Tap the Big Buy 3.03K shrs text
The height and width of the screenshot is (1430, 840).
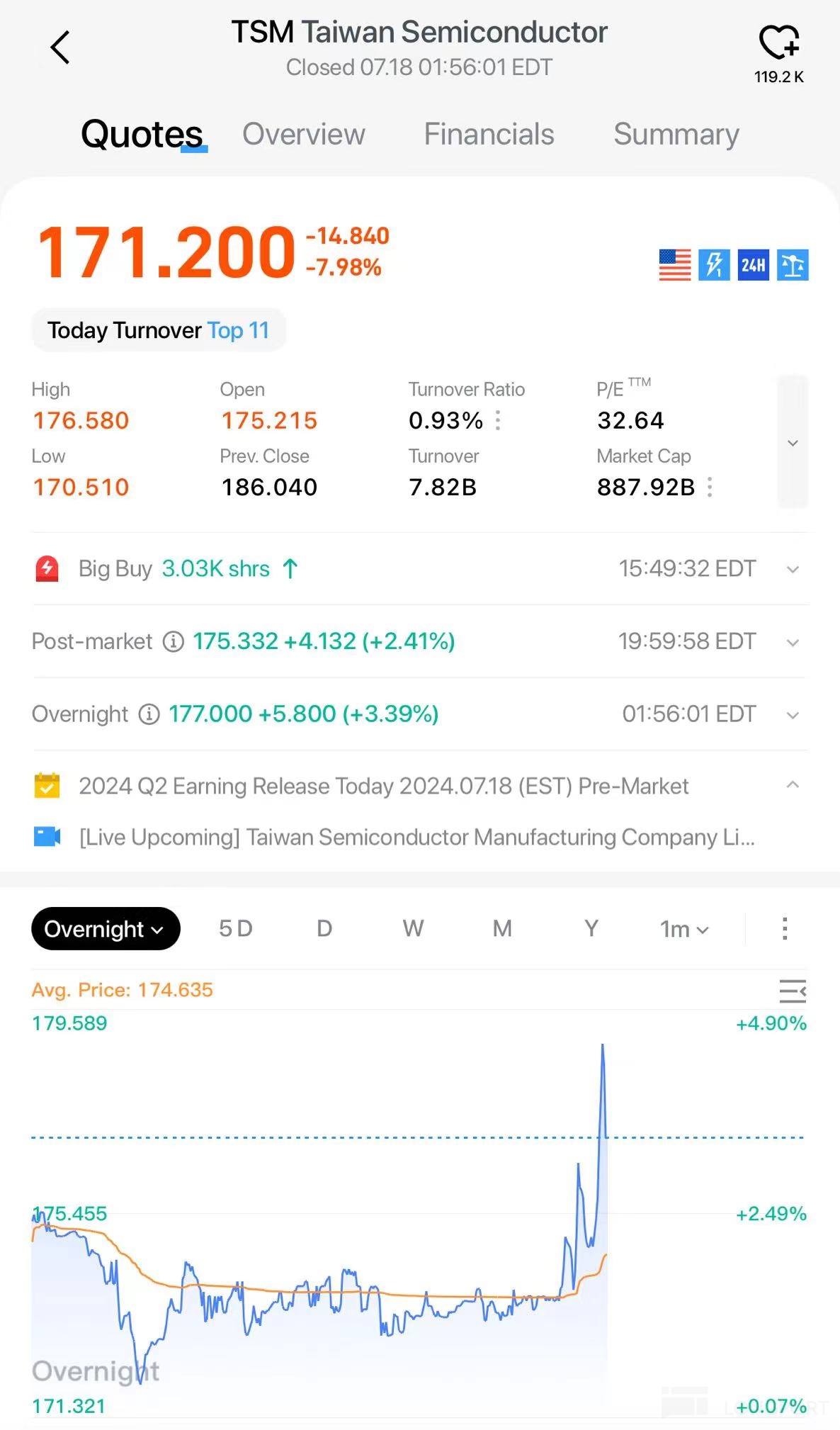click(x=216, y=568)
